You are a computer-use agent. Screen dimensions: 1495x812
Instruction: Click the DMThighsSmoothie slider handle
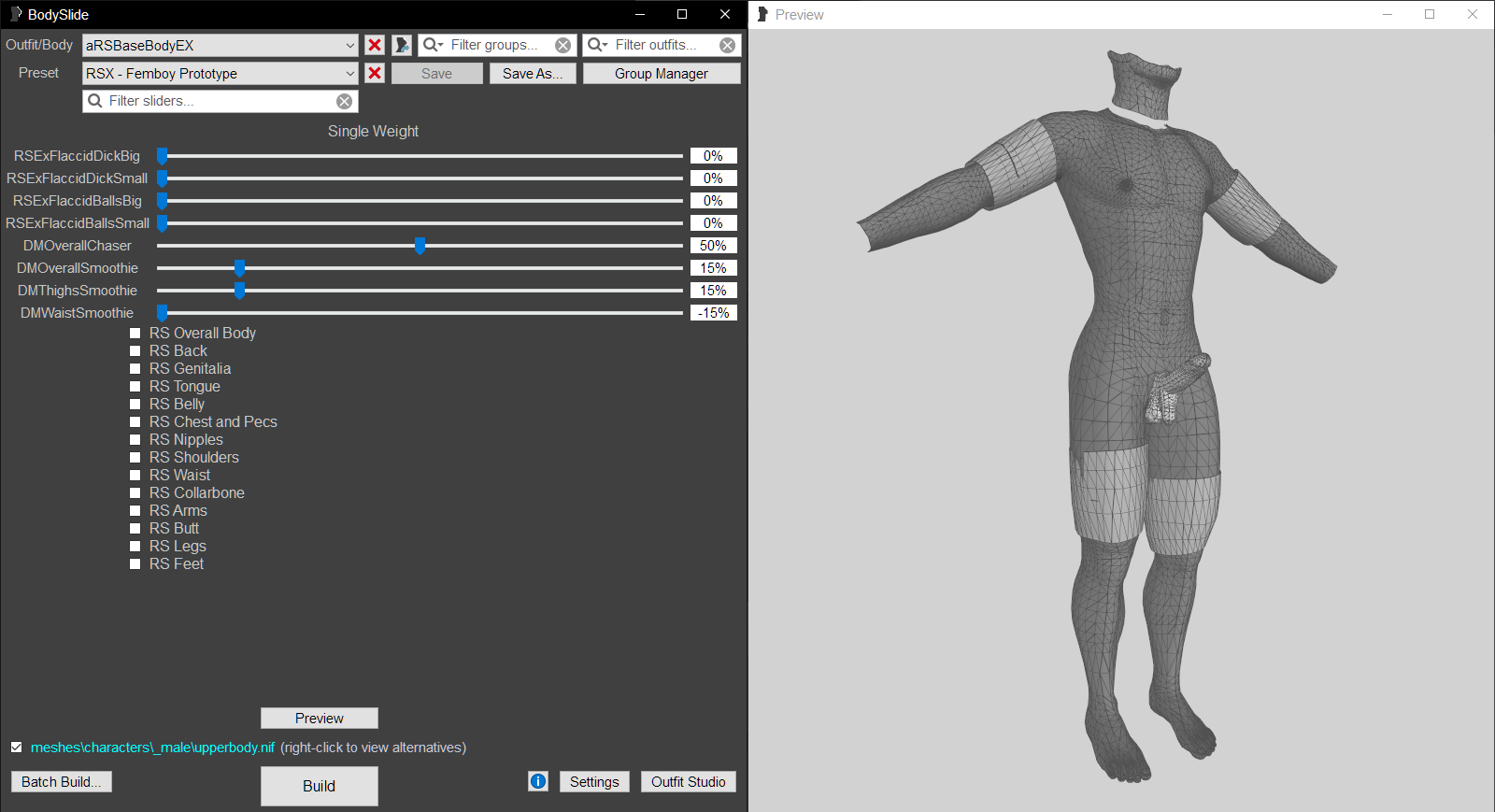239,291
